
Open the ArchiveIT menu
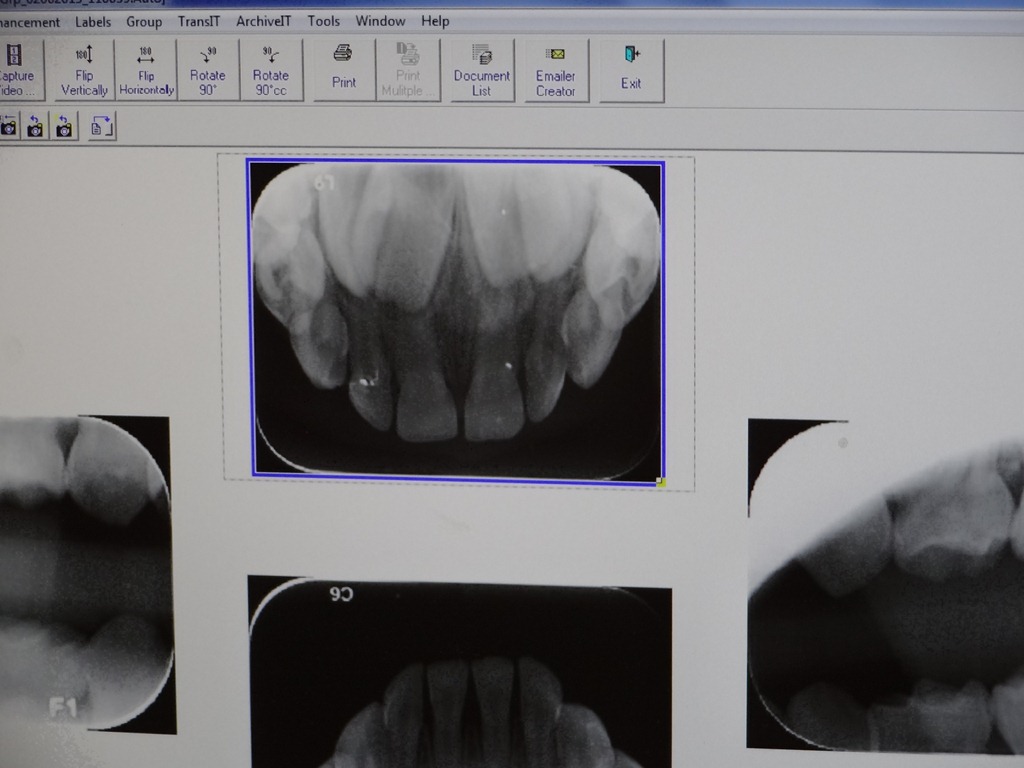(x=263, y=22)
